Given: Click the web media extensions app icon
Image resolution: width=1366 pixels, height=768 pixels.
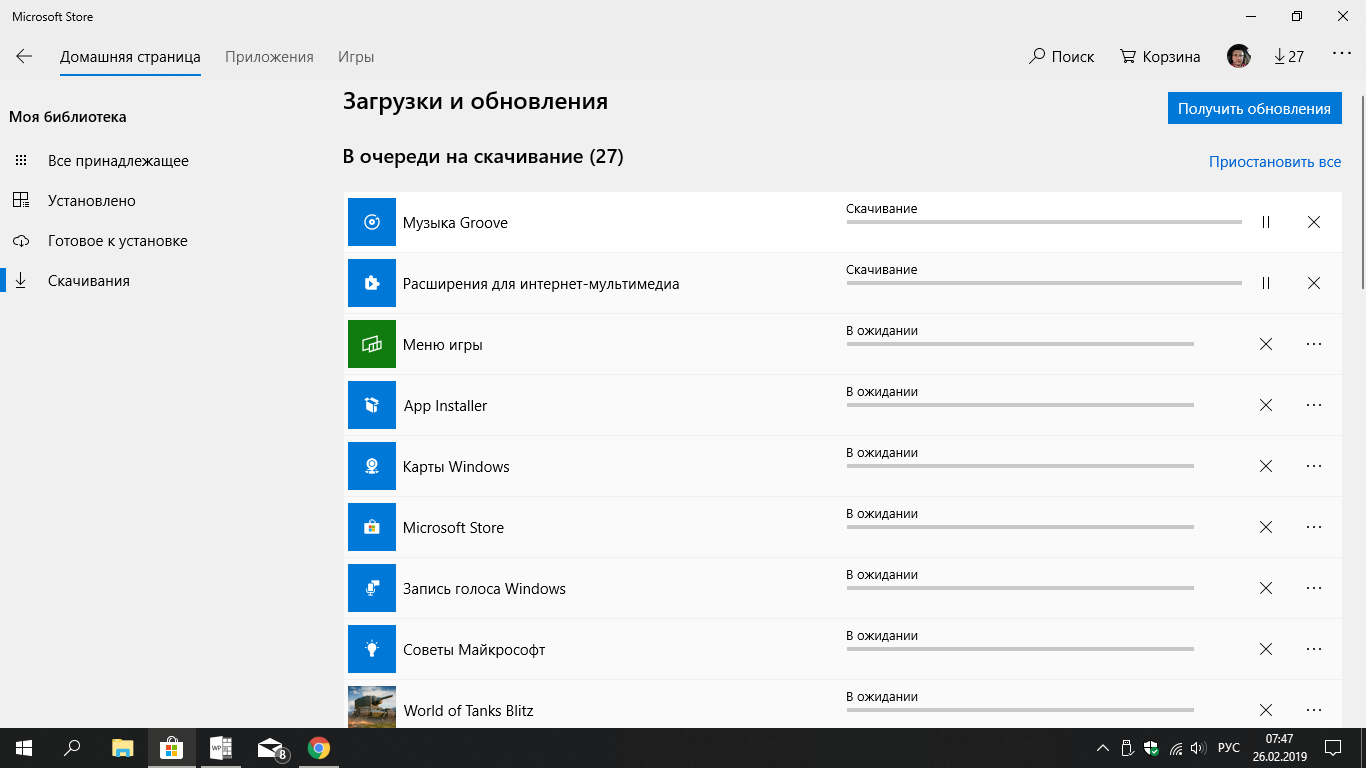Looking at the screenshot, I should pyautogui.click(x=372, y=283).
